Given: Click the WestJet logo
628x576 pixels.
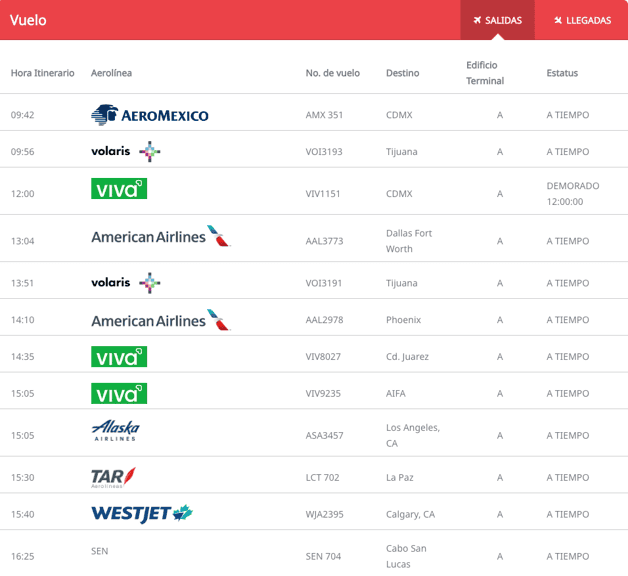Looking at the screenshot, I should click(x=141, y=514).
